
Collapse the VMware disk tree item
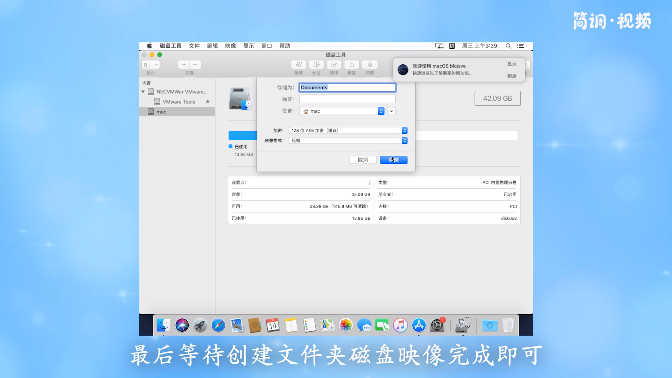tap(143, 92)
